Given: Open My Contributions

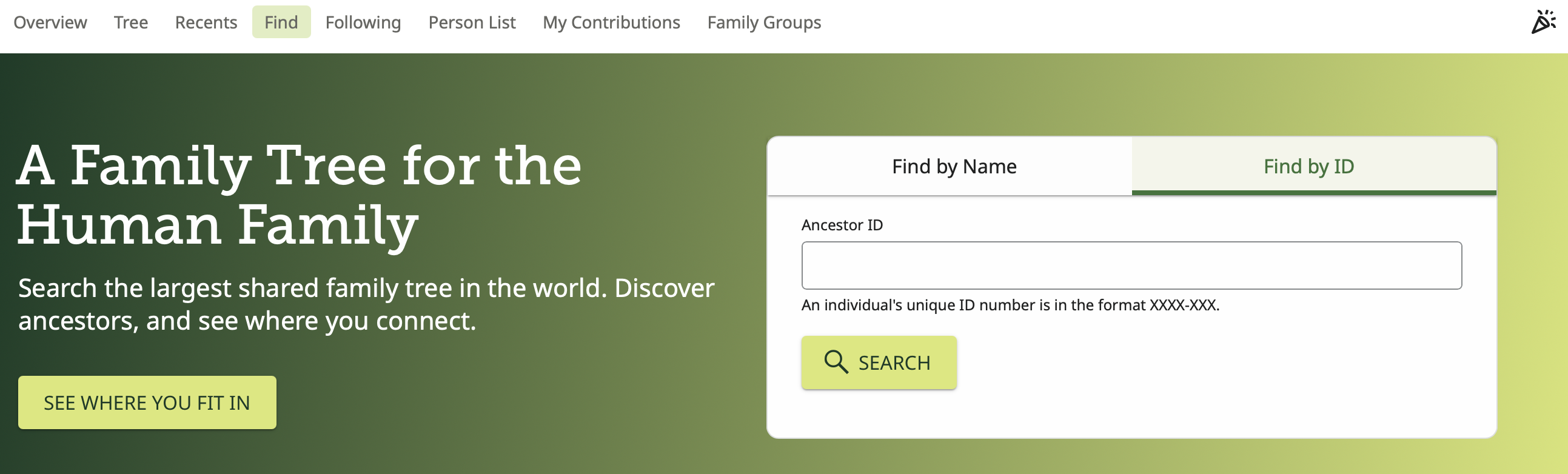Looking at the screenshot, I should pyautogui.click(x=611, y=22).
